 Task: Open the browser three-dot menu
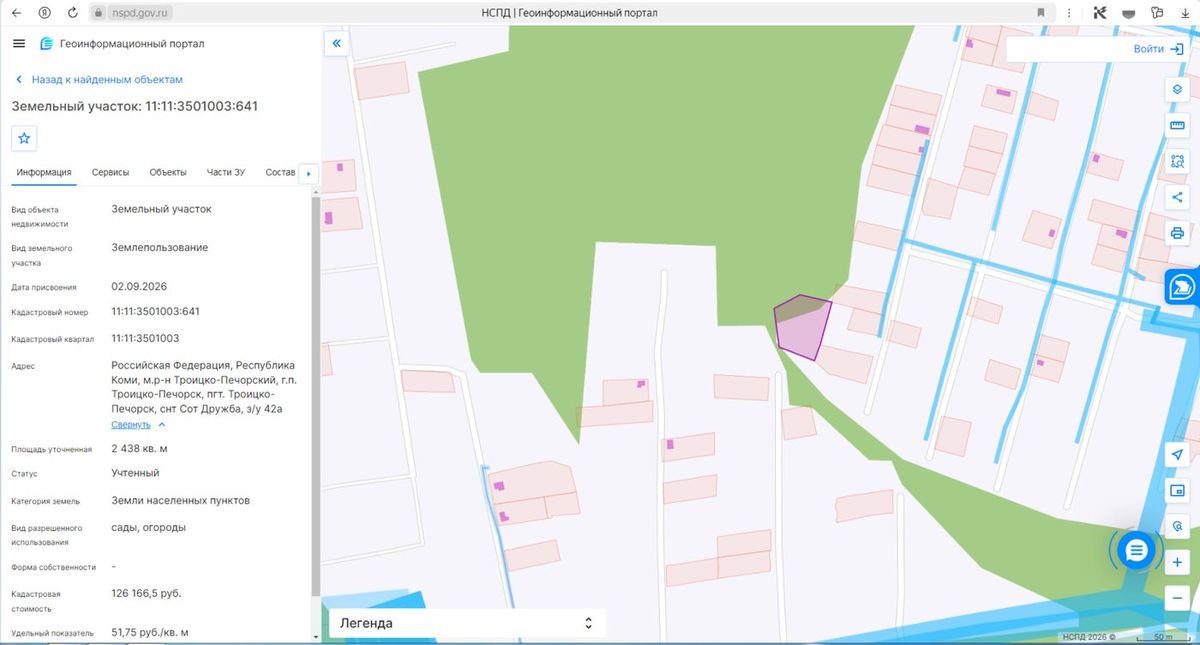(1070, 13)
